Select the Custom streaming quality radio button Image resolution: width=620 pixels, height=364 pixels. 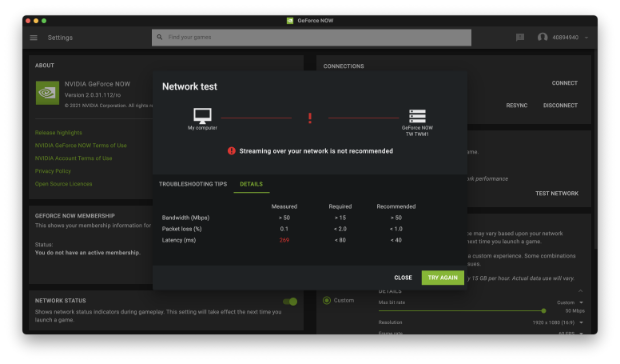(327, 300)
